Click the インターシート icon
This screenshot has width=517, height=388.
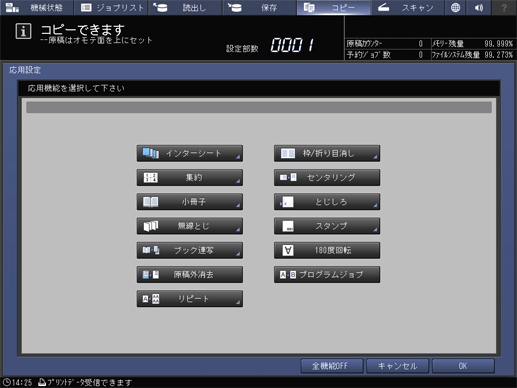tap(151, 153)
